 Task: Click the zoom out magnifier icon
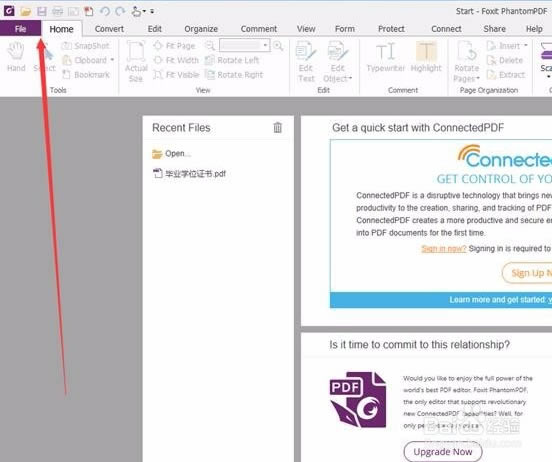(x=210, y=45)
